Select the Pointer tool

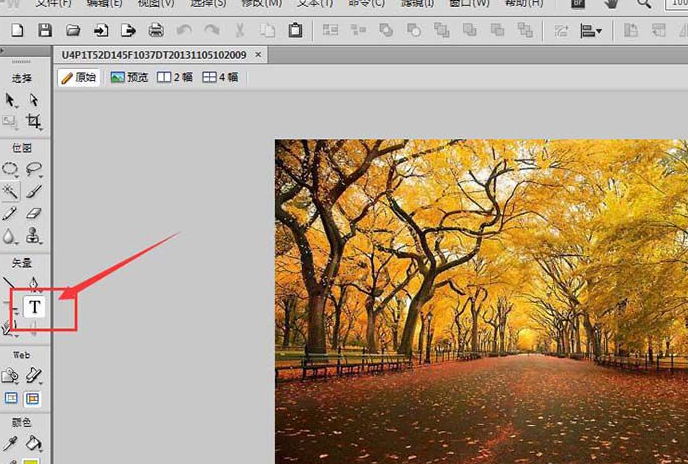[x=11, y=100]
